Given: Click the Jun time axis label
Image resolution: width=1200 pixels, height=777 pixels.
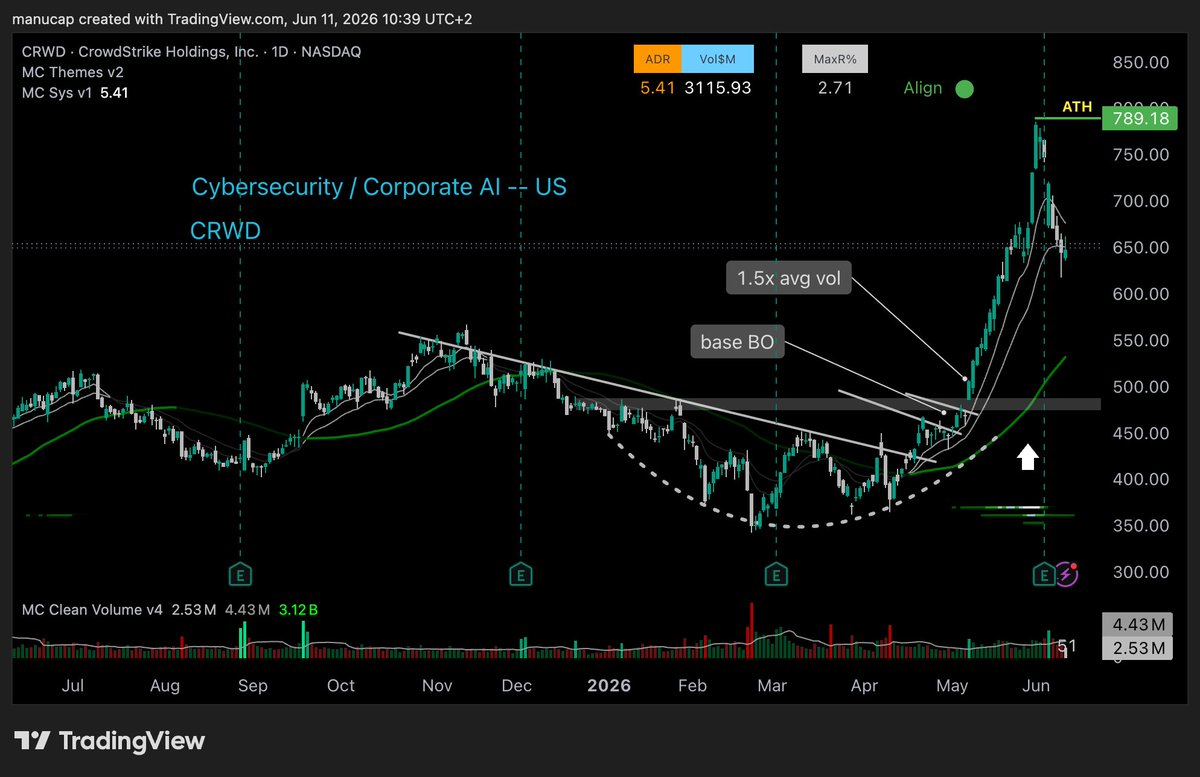Looking at the screenshot, I should coord(1037,686).
